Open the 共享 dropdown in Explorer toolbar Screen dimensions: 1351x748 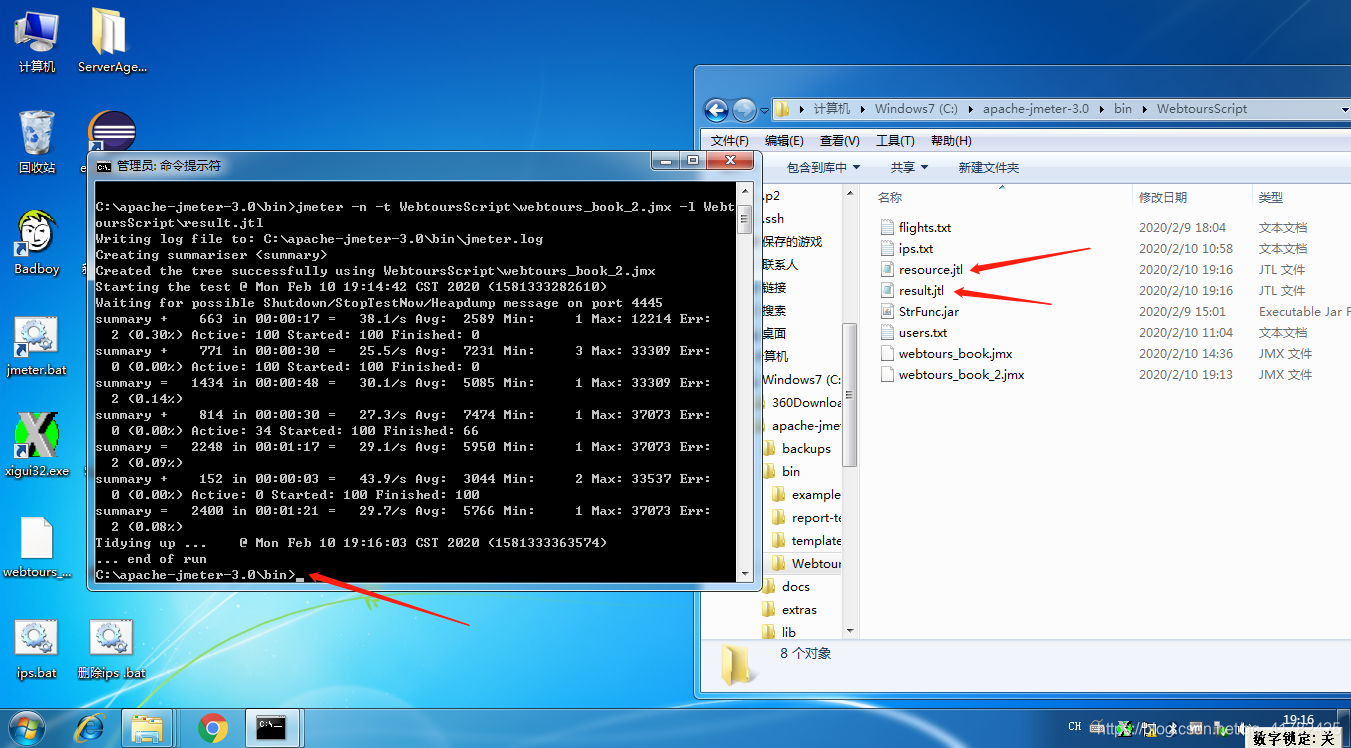pos(910,167)
